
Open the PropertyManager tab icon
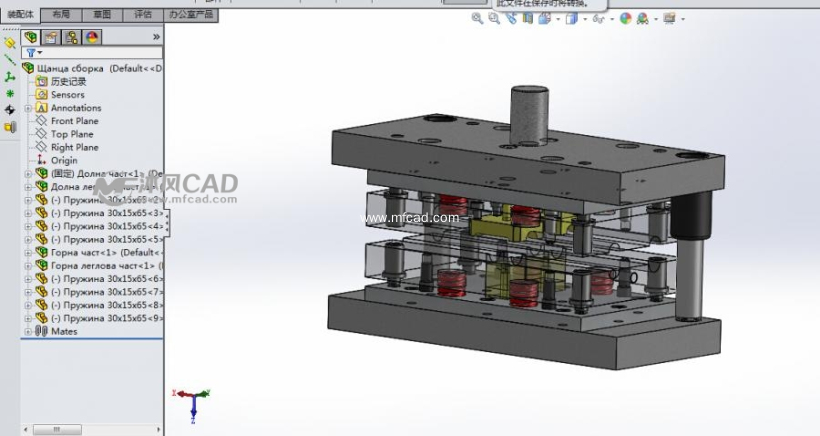(x=51, y=37)
